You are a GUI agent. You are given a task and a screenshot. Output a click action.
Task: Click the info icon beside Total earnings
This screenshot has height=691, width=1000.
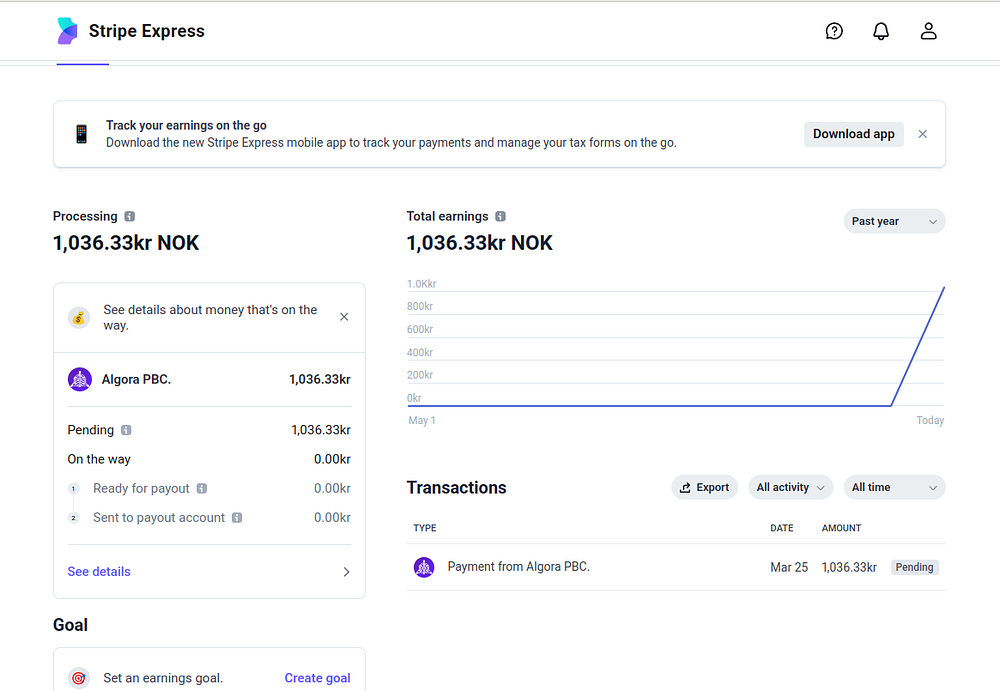(x=501, y=216)
